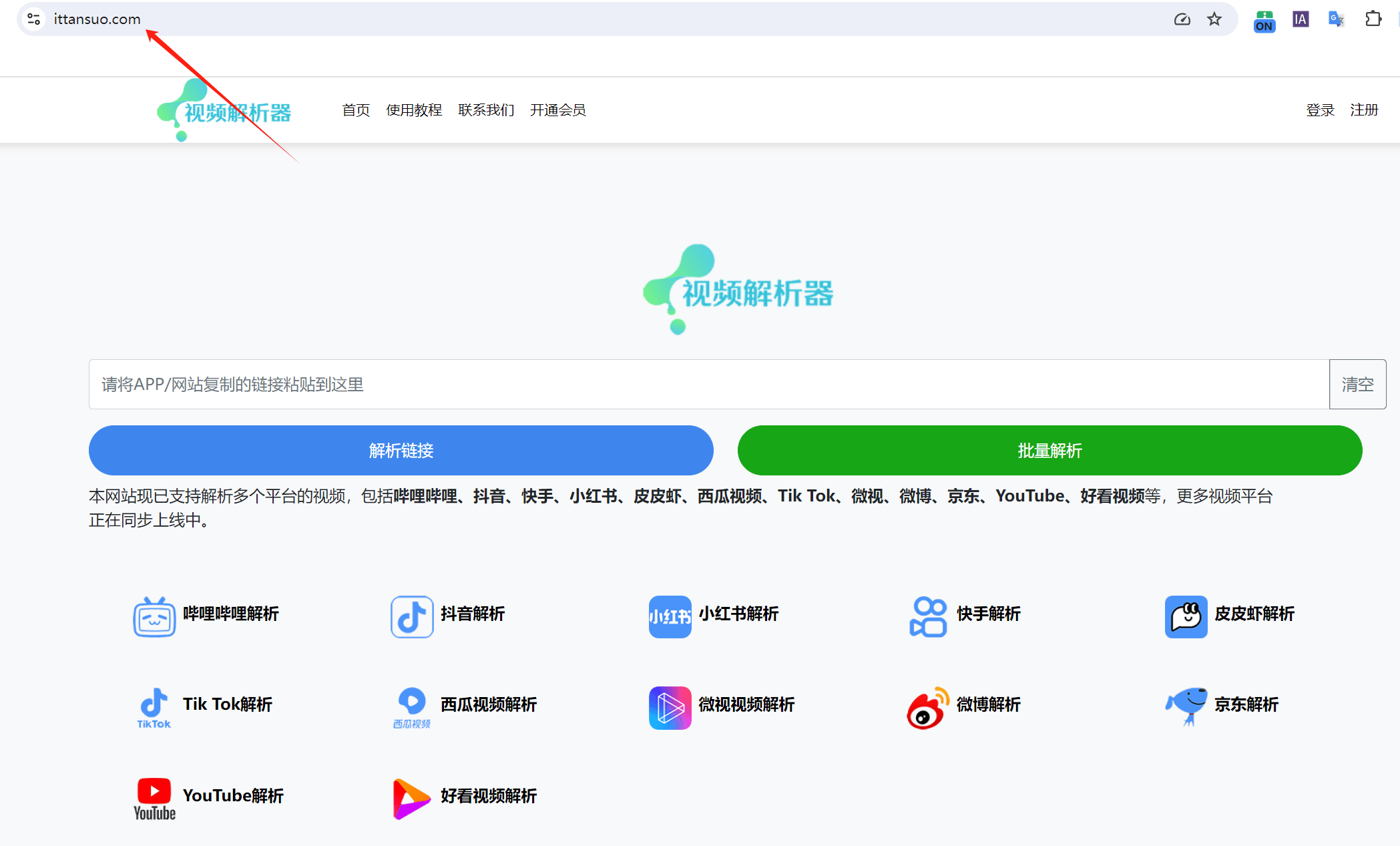
Task: Open 西瓜视频解析 link
Action: point(489,704)
